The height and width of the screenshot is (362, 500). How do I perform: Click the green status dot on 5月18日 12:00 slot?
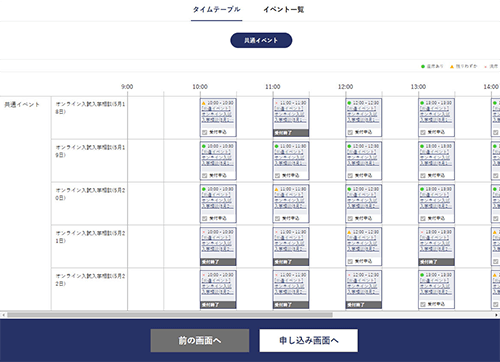click(x=349, y=103)
